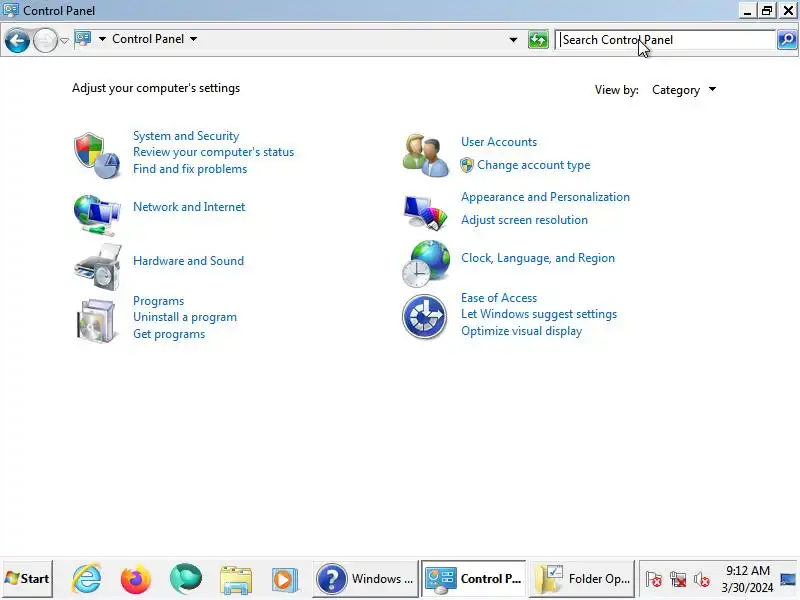
Task: Click the Ease of Access icon
Action: point(424,317)
